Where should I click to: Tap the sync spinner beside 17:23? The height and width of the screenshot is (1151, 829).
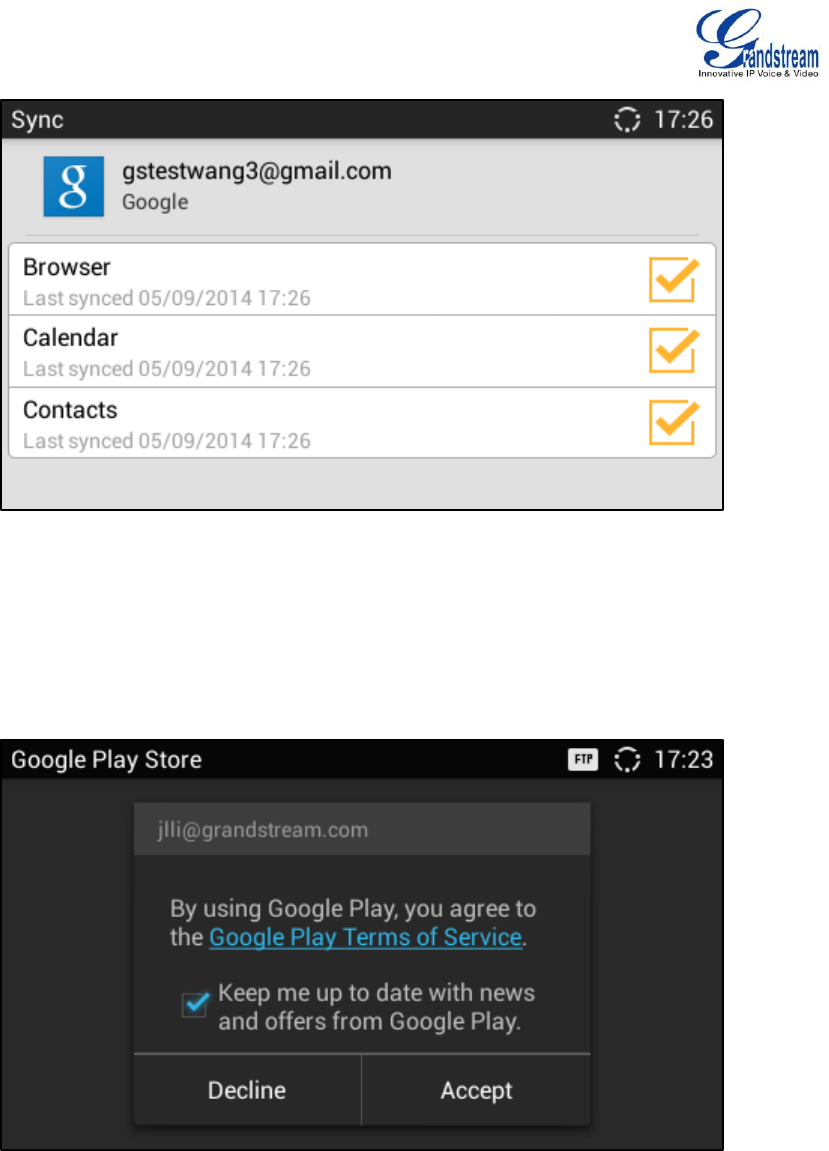click(x=627, y=760)
